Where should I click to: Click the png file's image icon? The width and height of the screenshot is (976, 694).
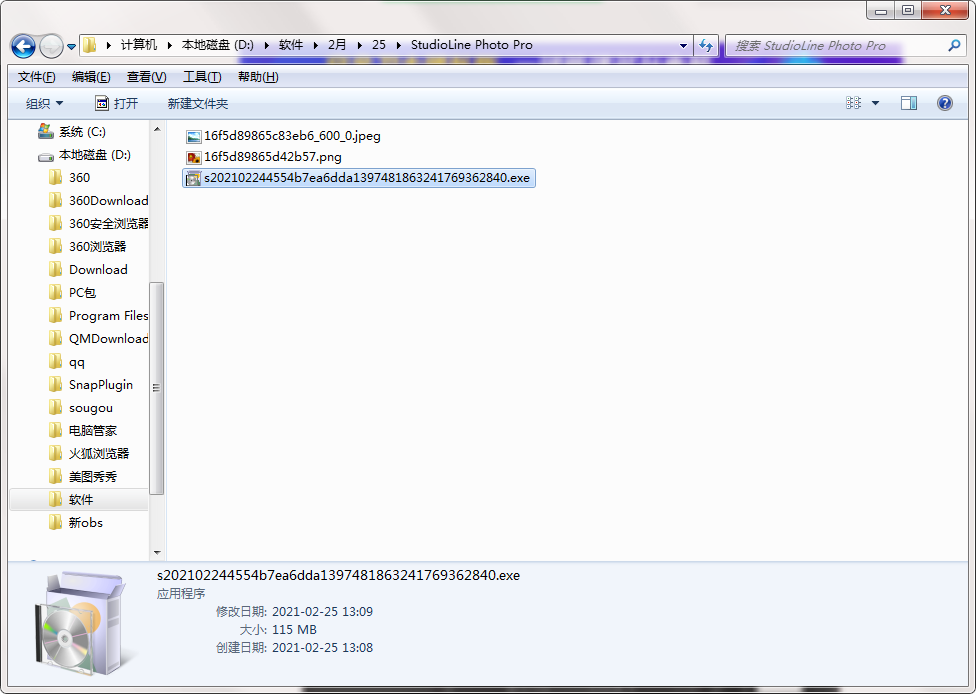point(194,157)
